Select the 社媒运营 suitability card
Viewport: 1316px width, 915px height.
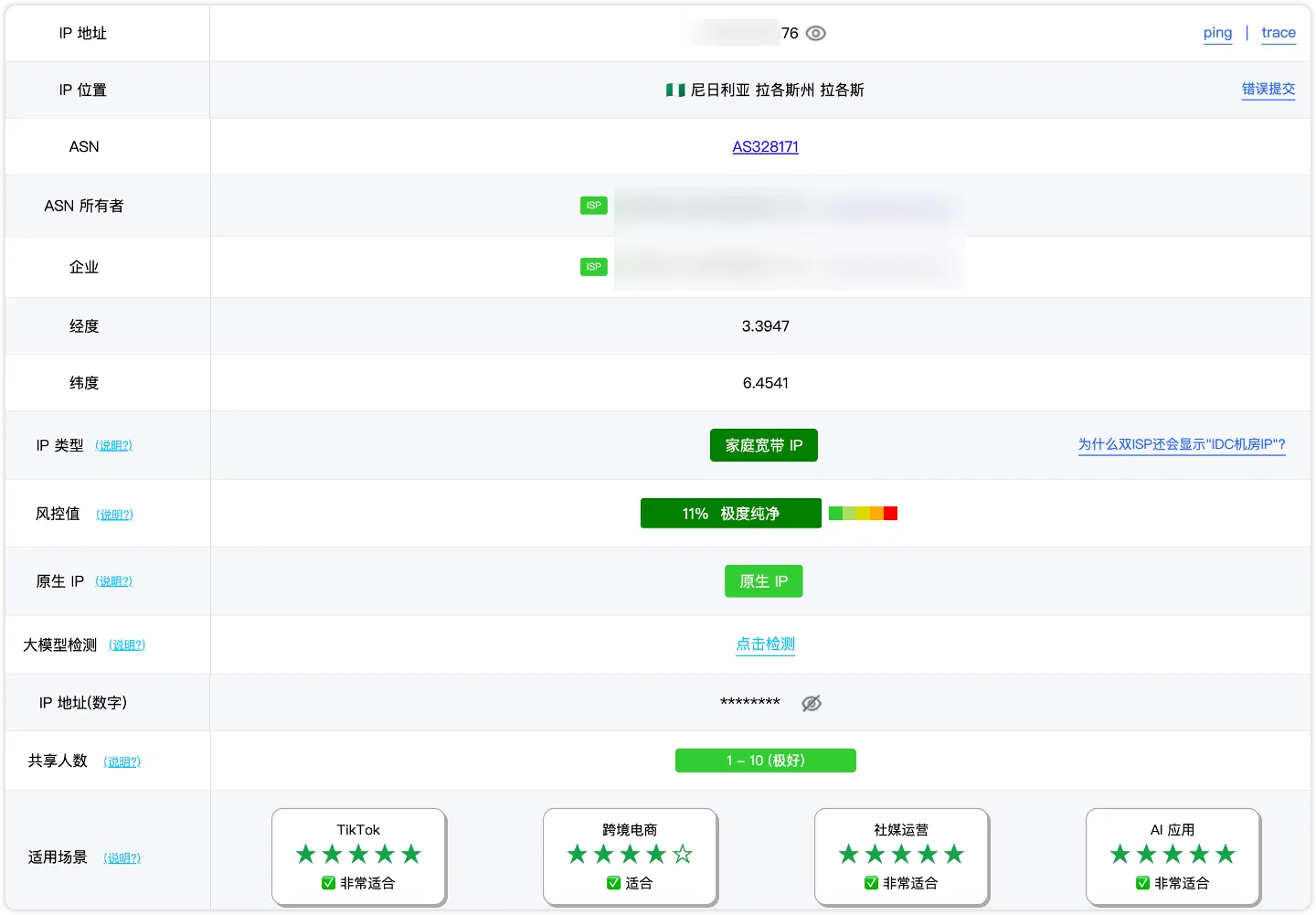(x=901, y=856)
